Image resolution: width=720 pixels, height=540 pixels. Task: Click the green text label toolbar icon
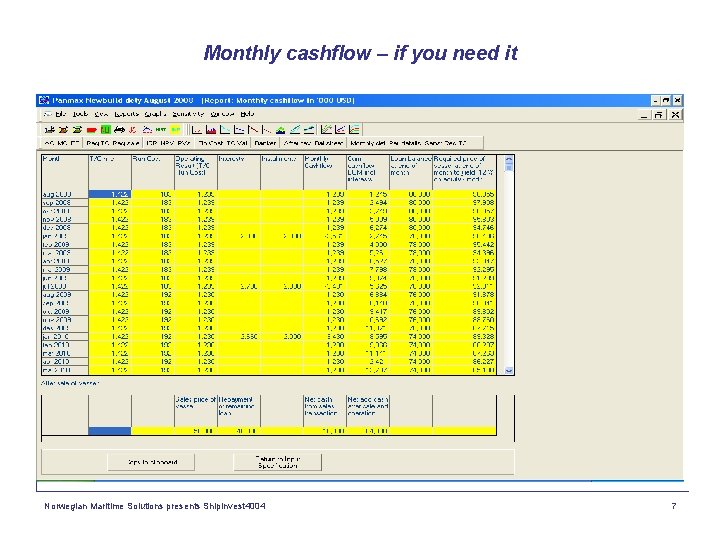pyautogui.click(x=161, y=130)
